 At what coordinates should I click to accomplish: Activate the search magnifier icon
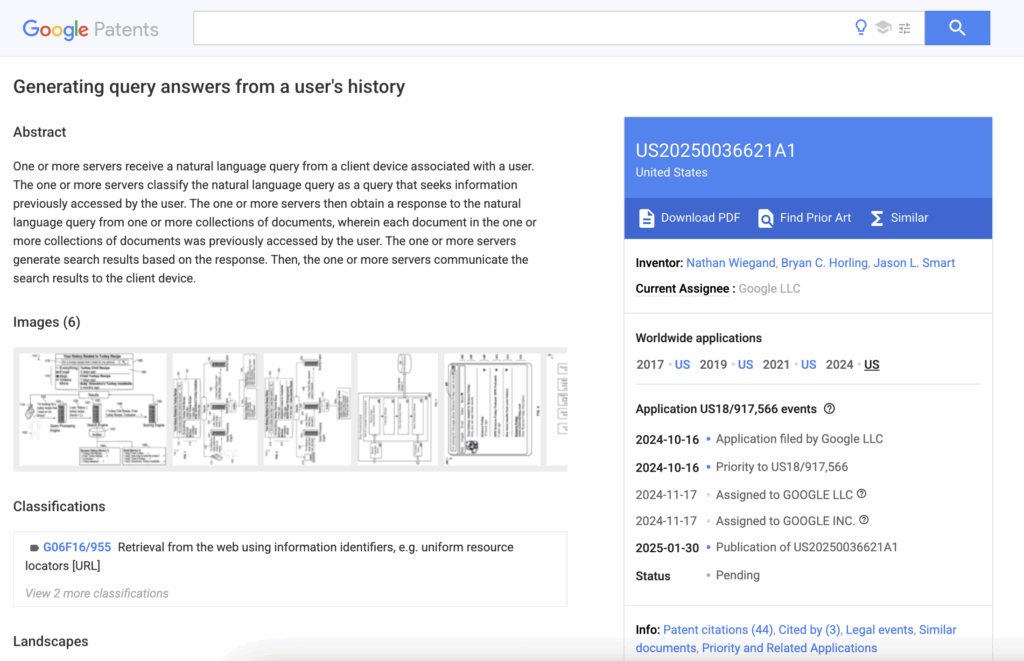(x=956, y=27)
